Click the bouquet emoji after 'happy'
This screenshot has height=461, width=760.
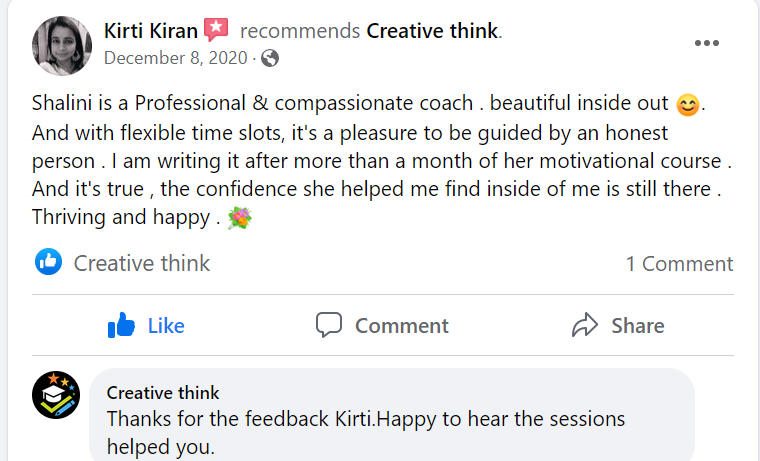pos(238,217)
